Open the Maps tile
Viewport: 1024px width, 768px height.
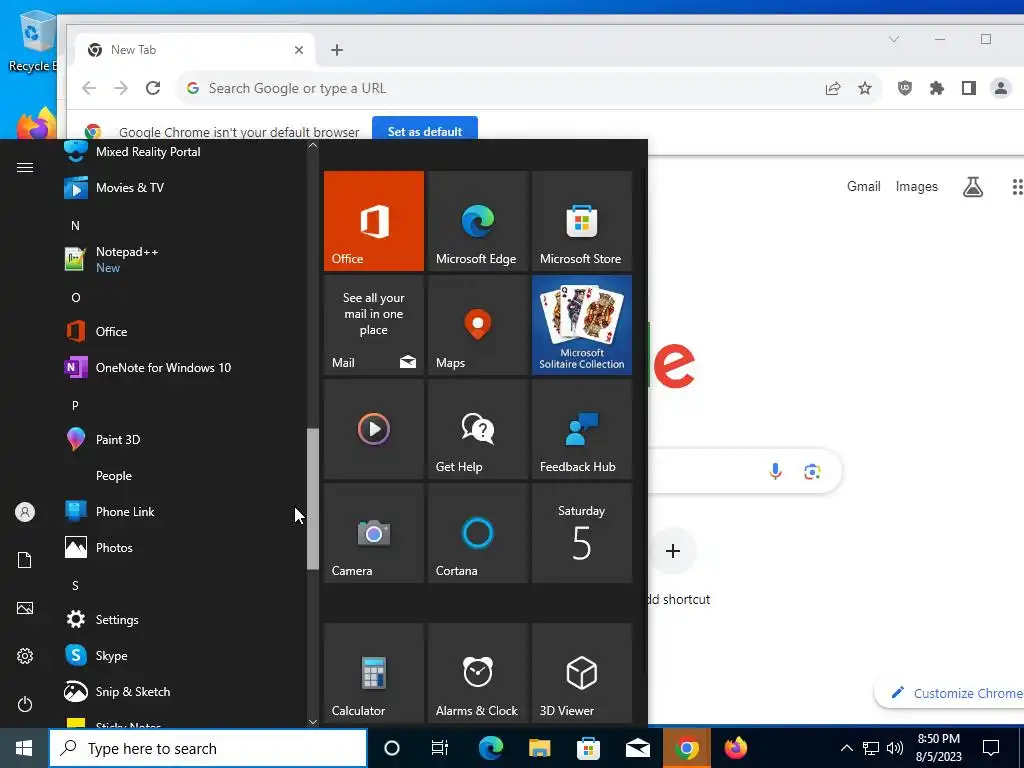[x=477, y=325]
